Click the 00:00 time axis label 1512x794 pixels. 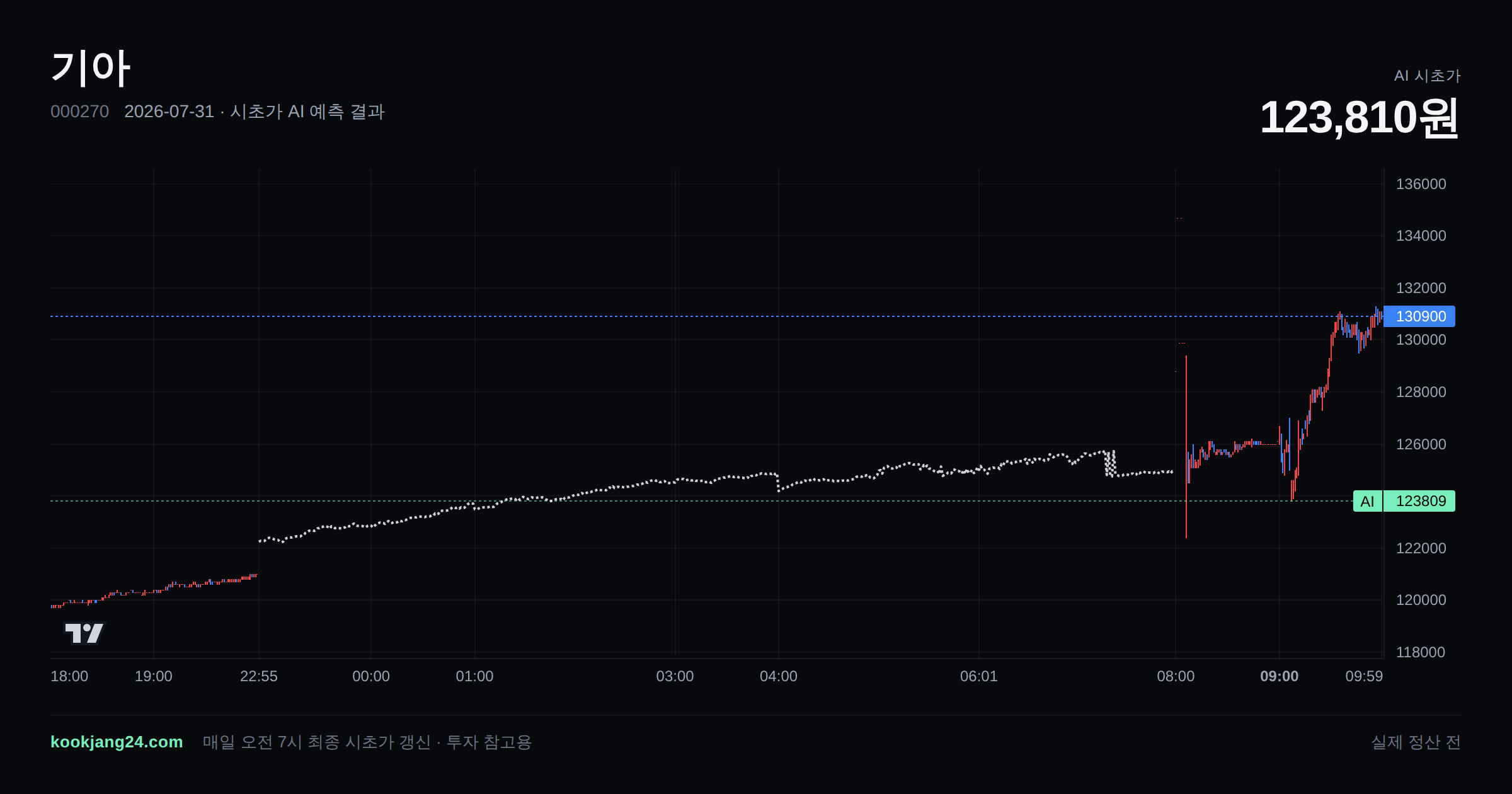[371, 676]
